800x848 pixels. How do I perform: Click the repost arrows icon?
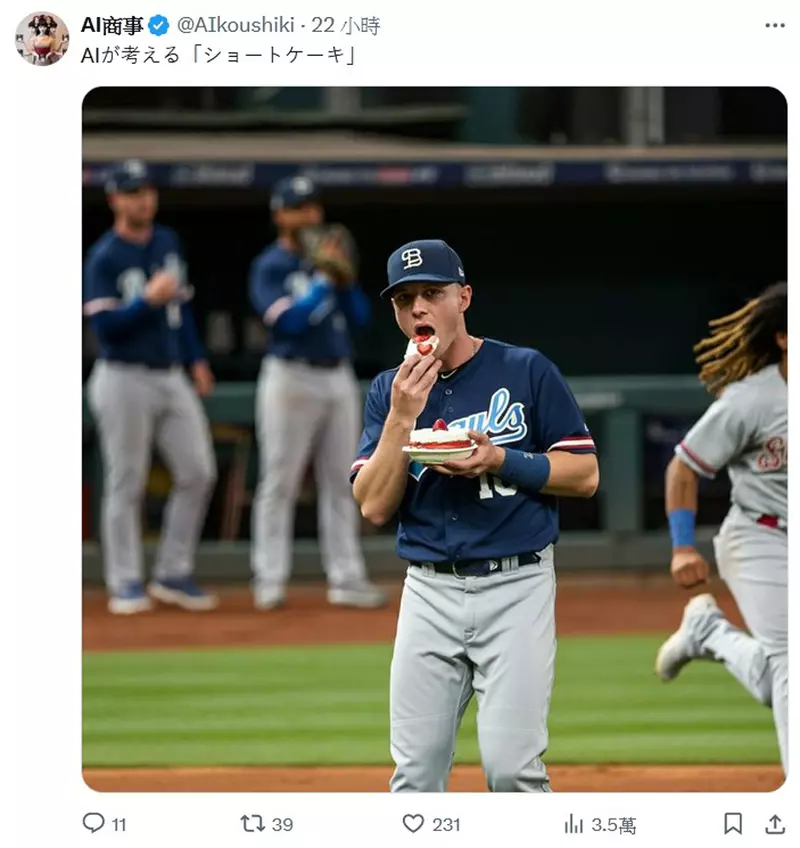point(253,823)
